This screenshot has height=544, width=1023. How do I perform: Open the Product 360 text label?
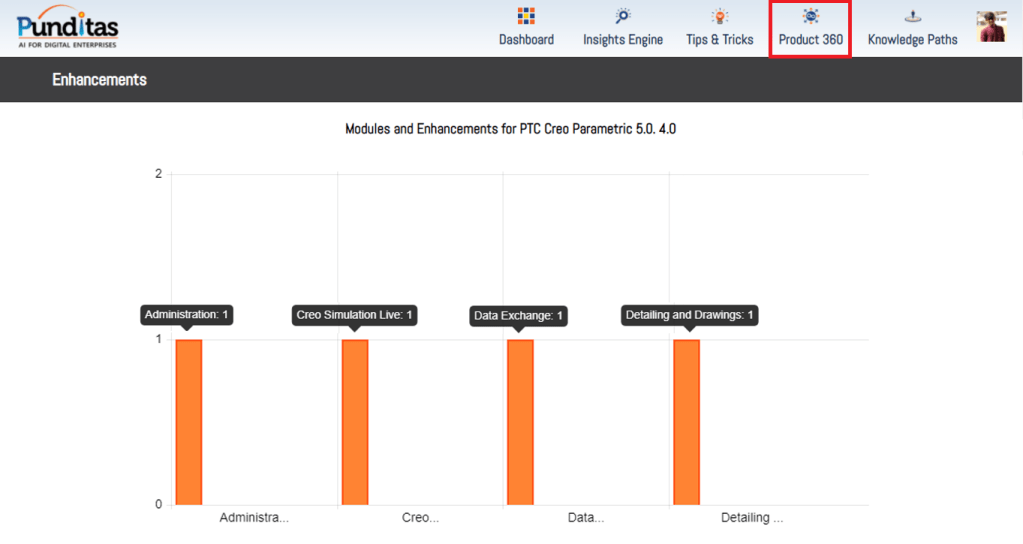pyautogui.click(x=810, y=40)
